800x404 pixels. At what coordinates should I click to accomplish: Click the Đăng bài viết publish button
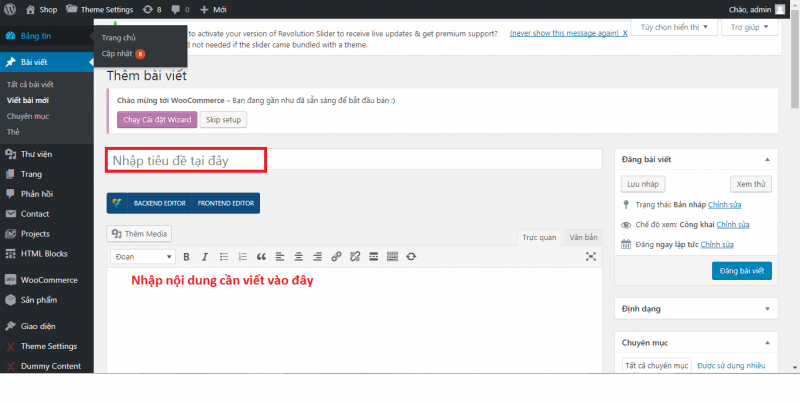tap(741, 271)
